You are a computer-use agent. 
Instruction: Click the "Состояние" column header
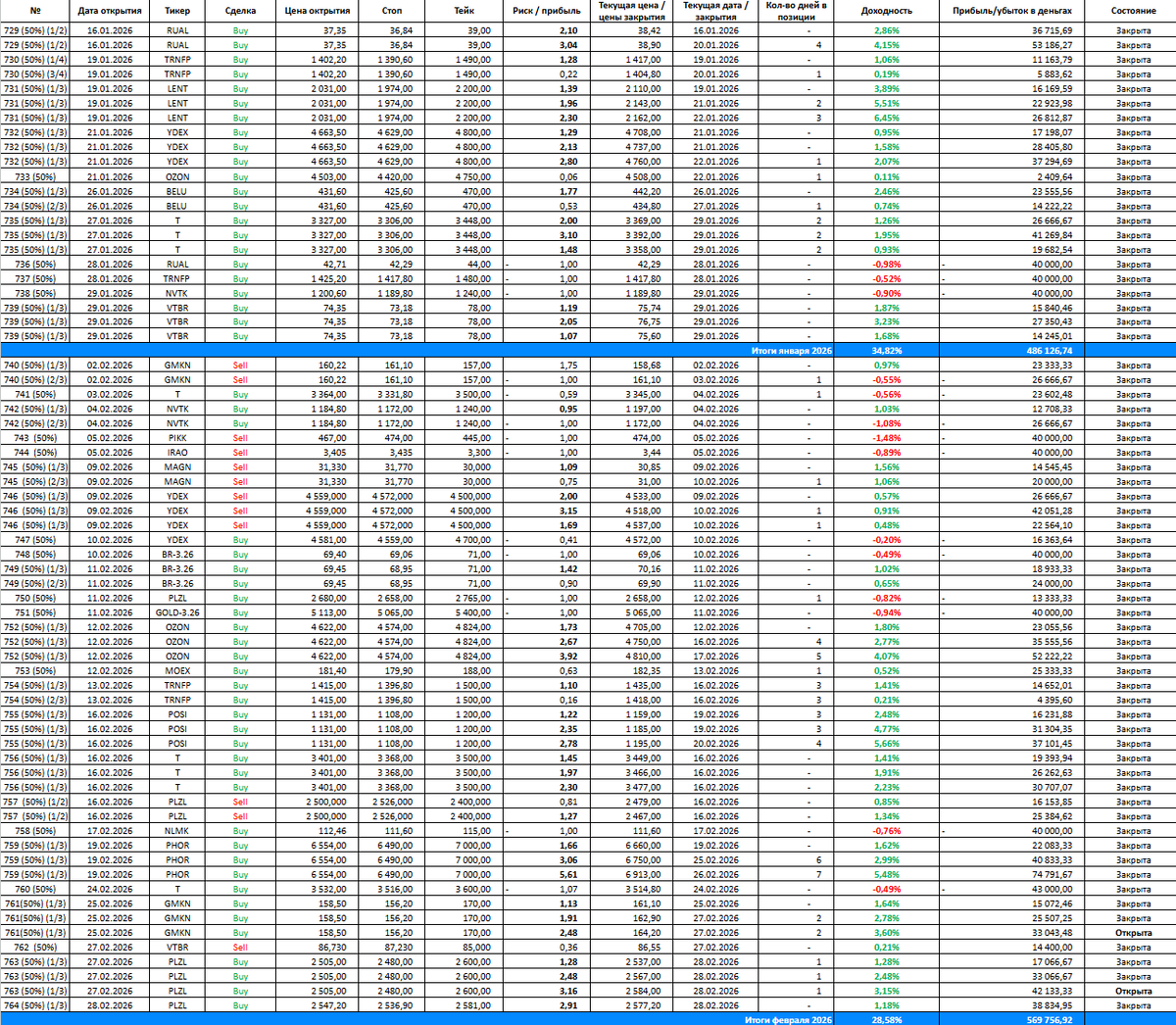[1133, 11]
